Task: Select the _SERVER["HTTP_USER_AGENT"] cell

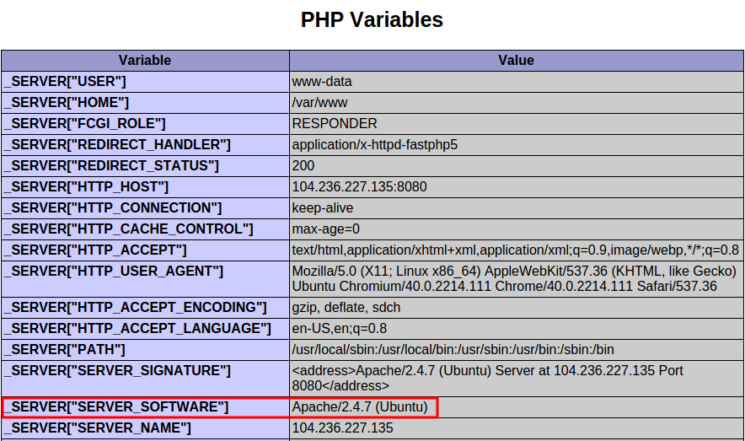Action: point(145,279)
